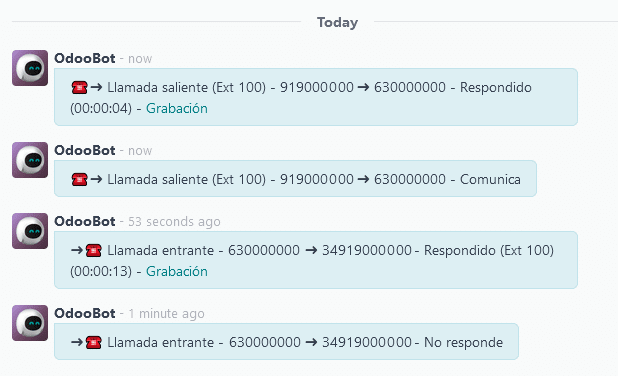Click OdooBot name on 53 seconds ago message
Image resolution: width=618 pixels, height=376 pixels.
(85, 221)
